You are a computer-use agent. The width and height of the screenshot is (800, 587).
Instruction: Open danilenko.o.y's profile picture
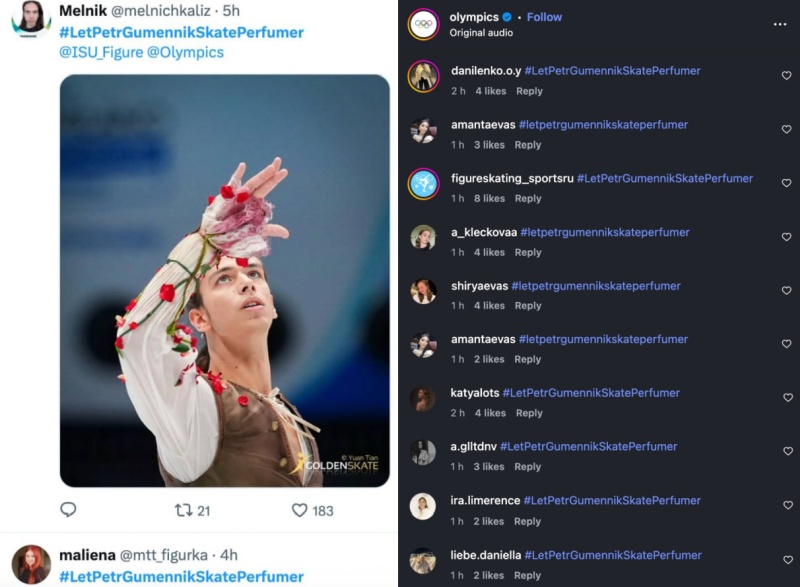(x=423, y=77)
